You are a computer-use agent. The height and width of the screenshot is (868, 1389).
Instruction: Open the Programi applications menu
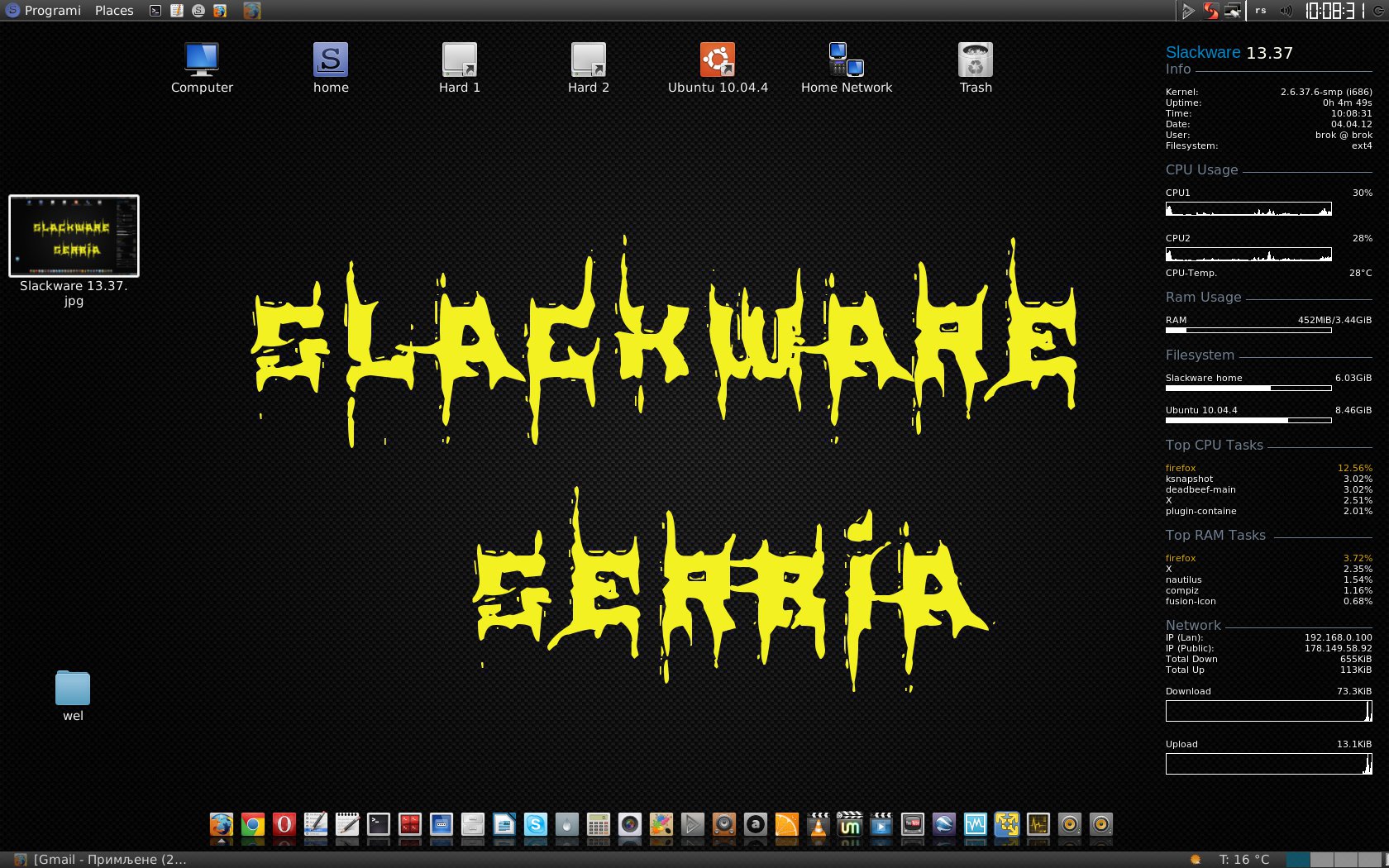coord(44,11)
